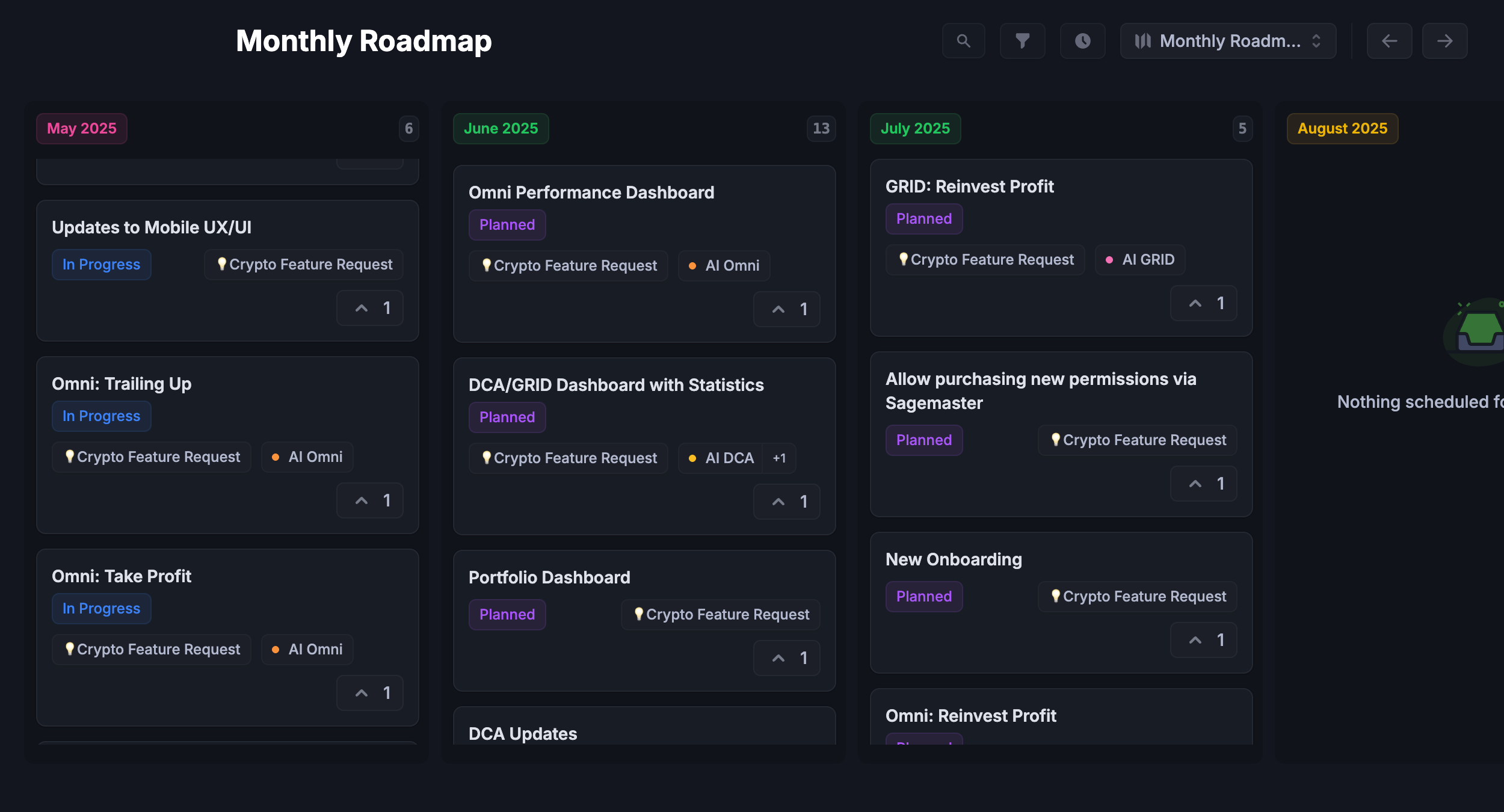Upvote Omni: Trailing Up using chevron

point(362,500)
